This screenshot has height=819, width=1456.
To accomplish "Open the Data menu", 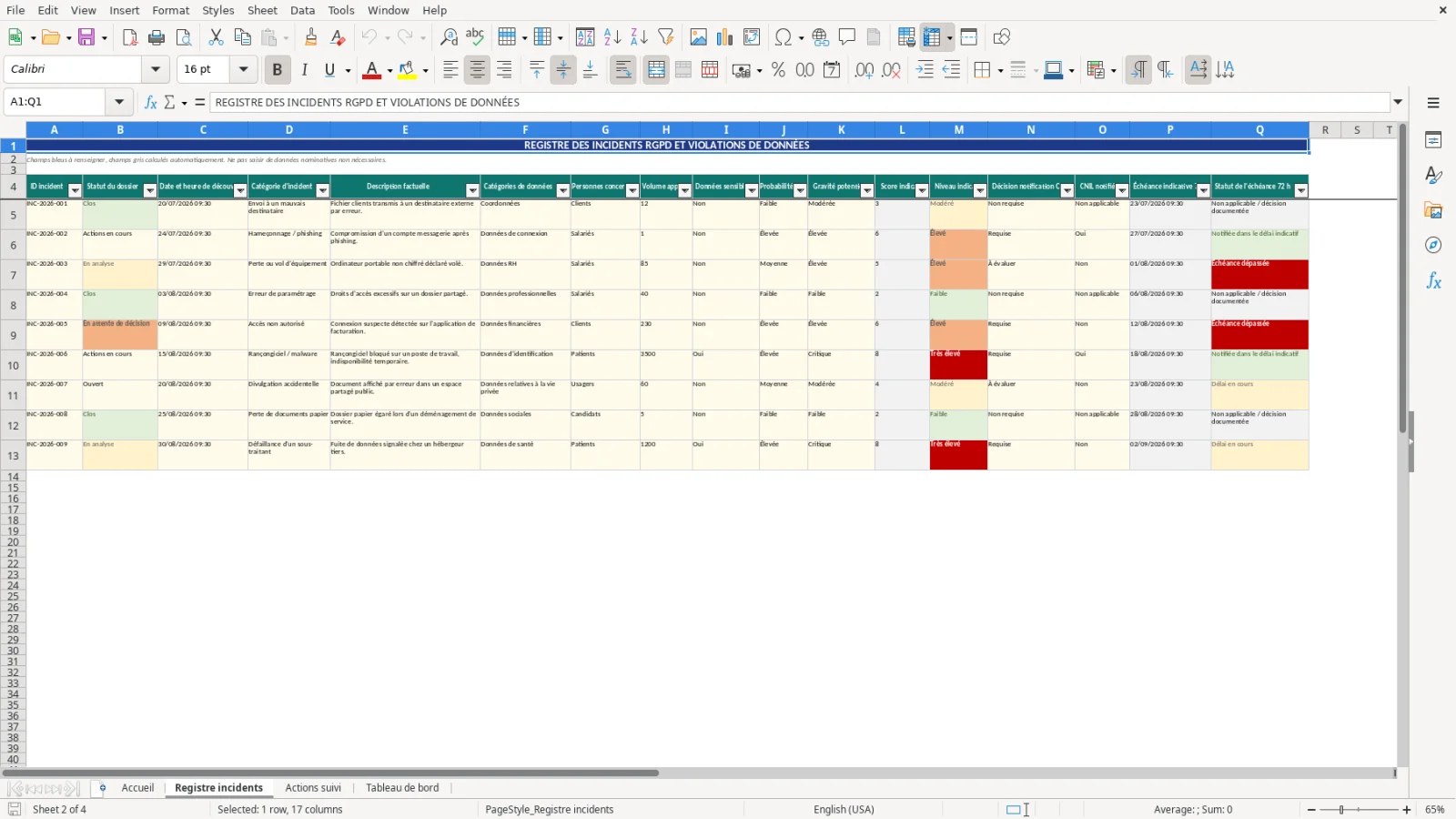I will tap(302, 10).
